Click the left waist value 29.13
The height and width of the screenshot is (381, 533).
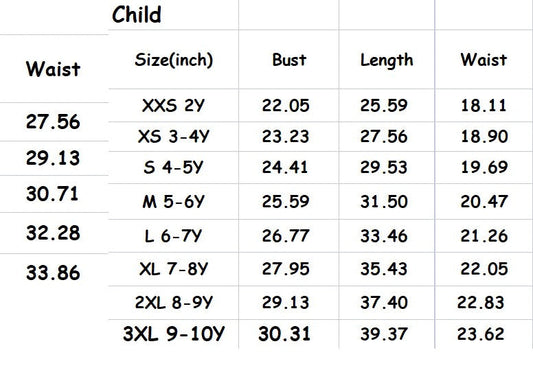53,158
